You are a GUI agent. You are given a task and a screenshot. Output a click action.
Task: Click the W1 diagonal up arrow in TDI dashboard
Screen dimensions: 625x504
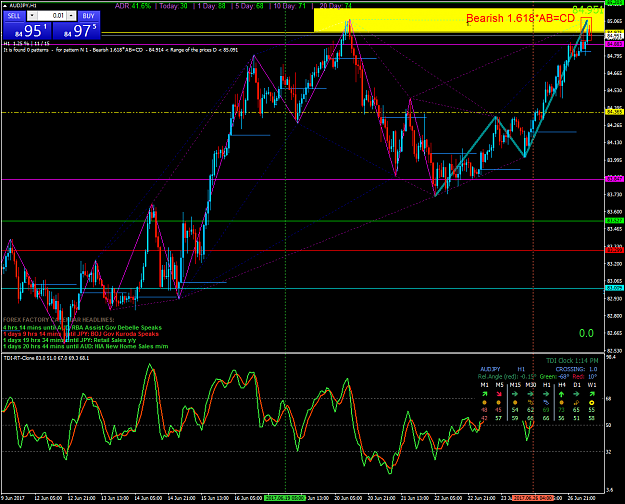point(592,394)
